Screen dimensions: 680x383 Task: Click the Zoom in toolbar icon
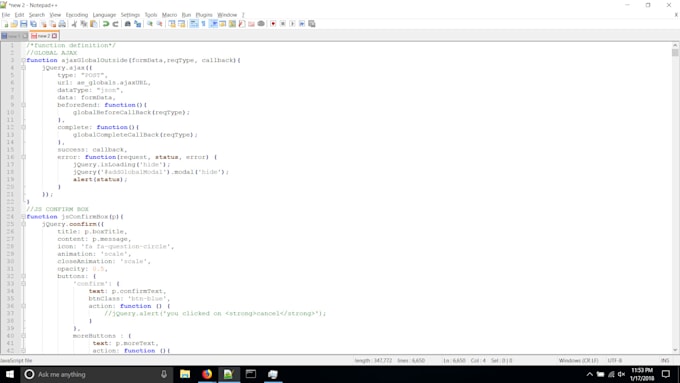click(150, 24)
